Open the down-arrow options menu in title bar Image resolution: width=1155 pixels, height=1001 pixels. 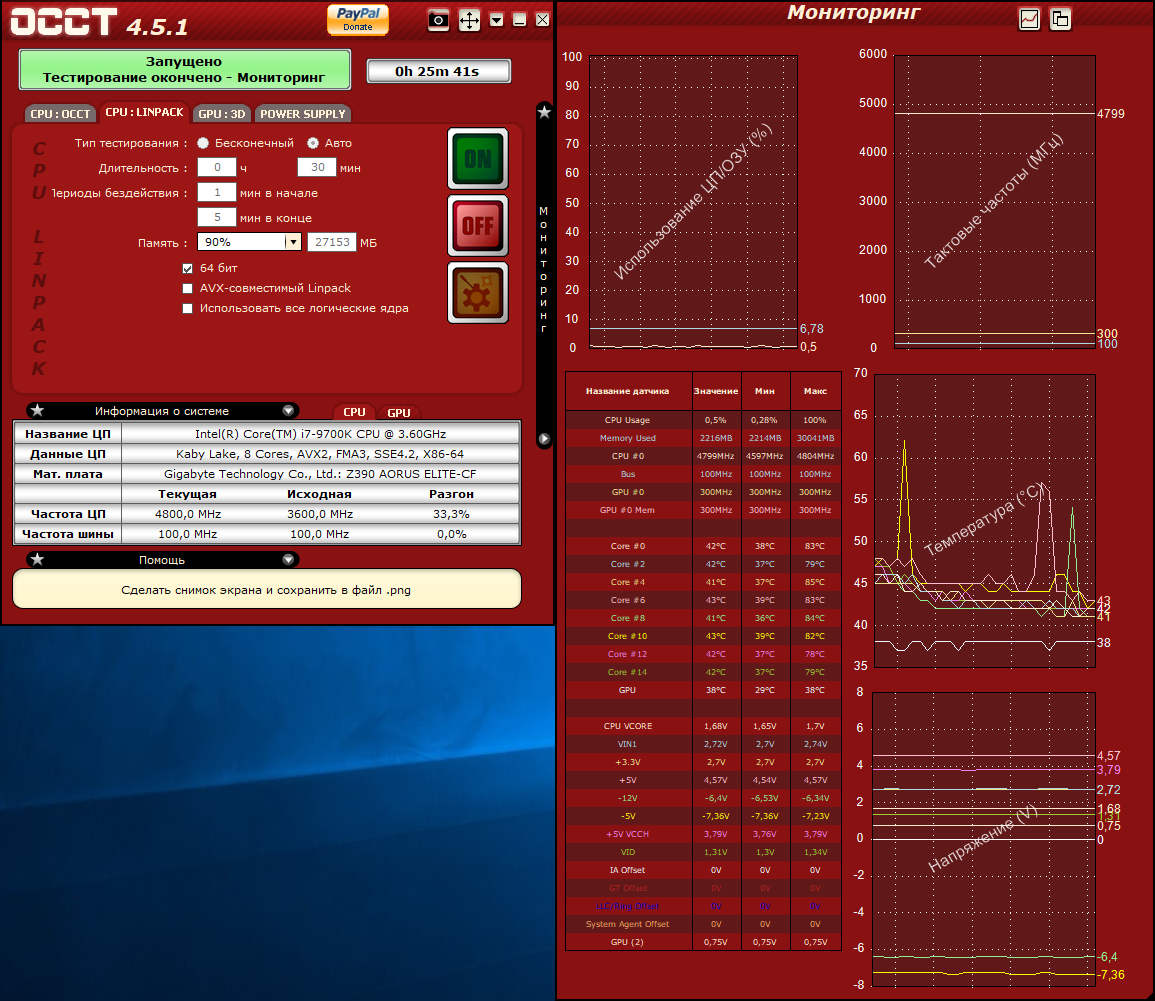tap(497, 20)
